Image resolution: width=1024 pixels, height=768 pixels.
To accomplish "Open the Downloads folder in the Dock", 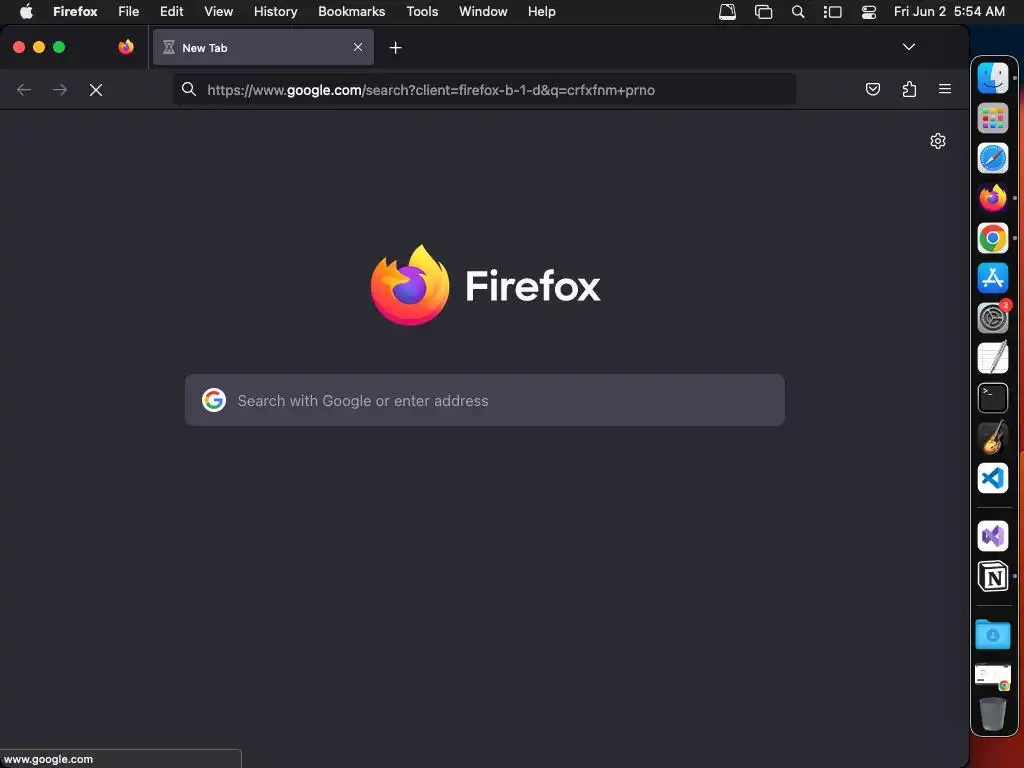I will coord(993,634).
